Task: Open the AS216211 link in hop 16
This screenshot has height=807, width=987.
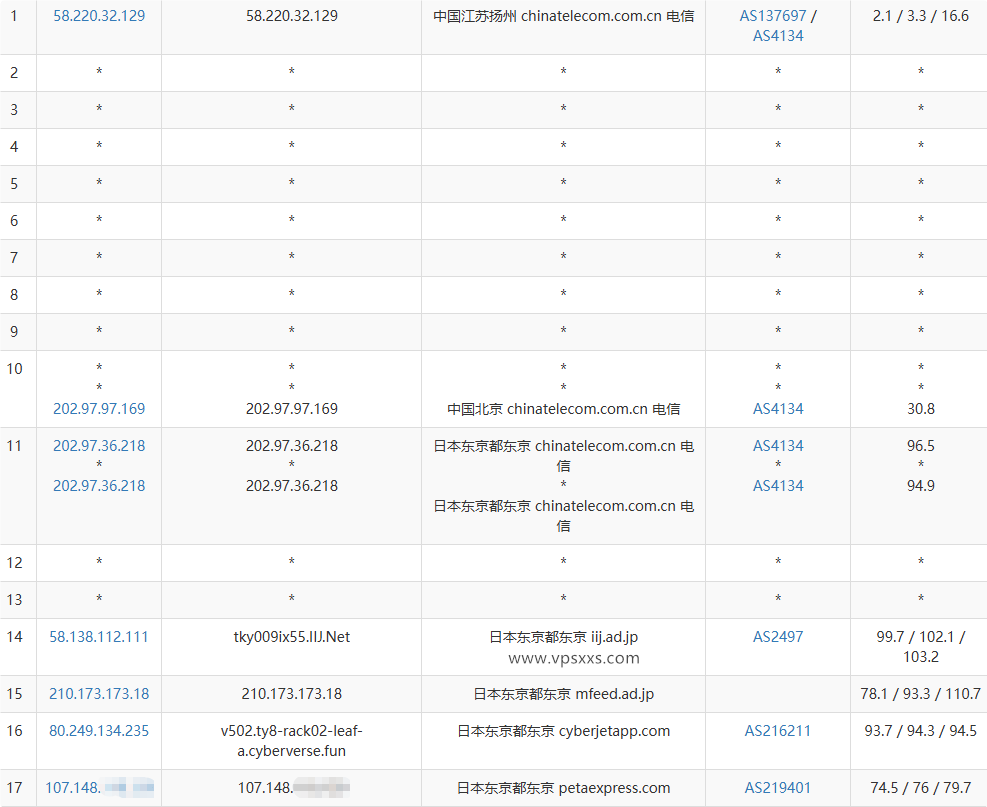Action: pos(778,731)
